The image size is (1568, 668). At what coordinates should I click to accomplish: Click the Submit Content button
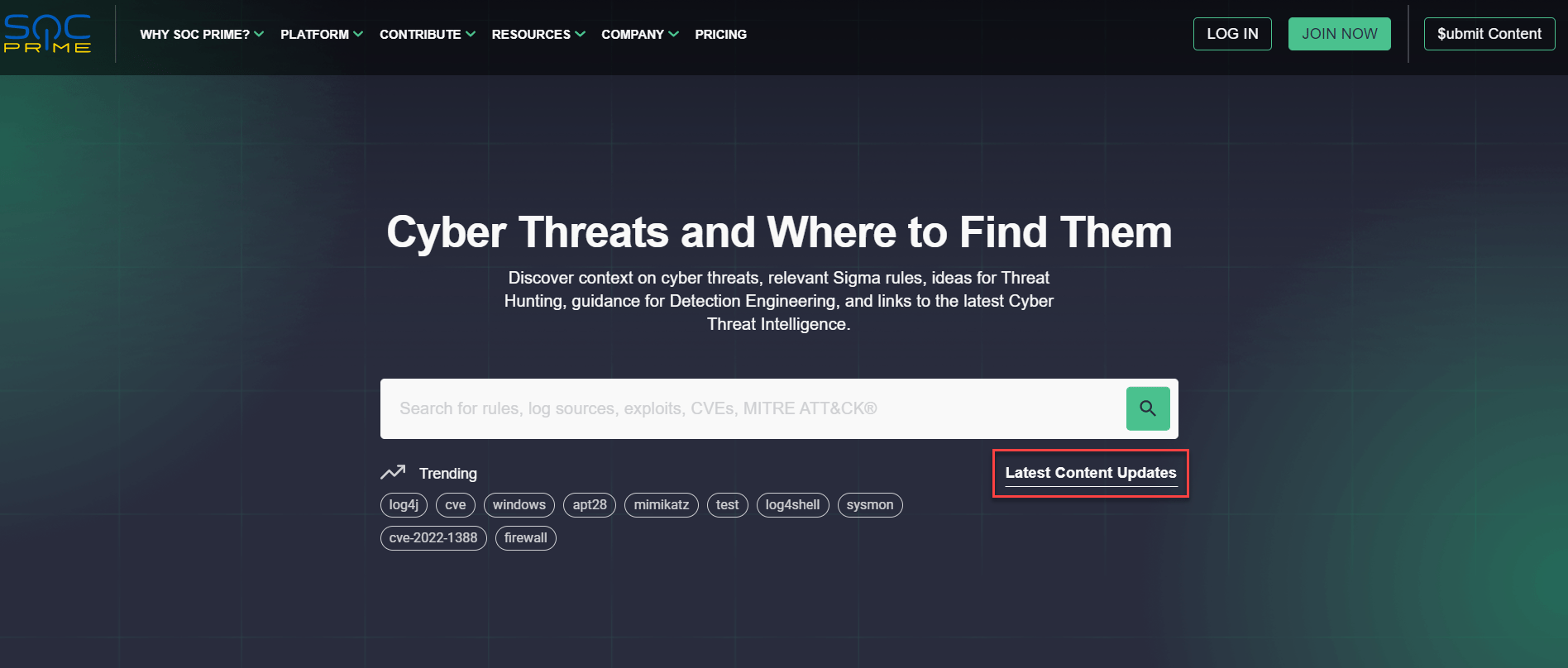coord(1489,34)
